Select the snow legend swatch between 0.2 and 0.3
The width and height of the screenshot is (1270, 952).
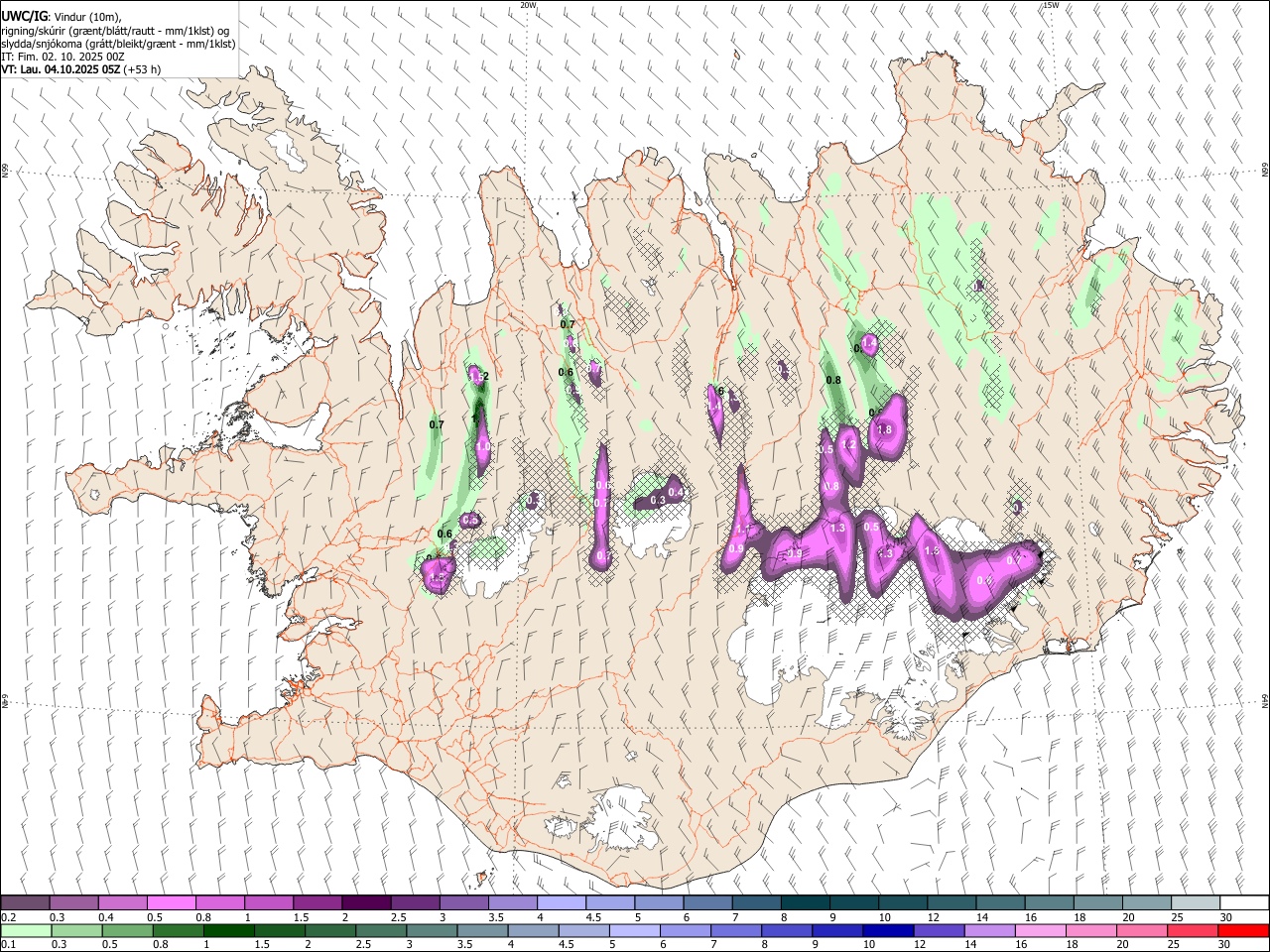click(25, 903)
